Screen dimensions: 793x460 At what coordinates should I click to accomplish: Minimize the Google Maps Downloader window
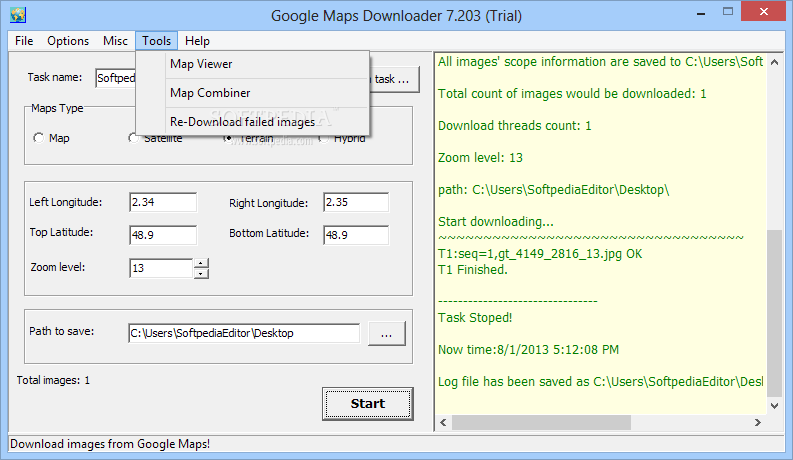click(701, 13)
